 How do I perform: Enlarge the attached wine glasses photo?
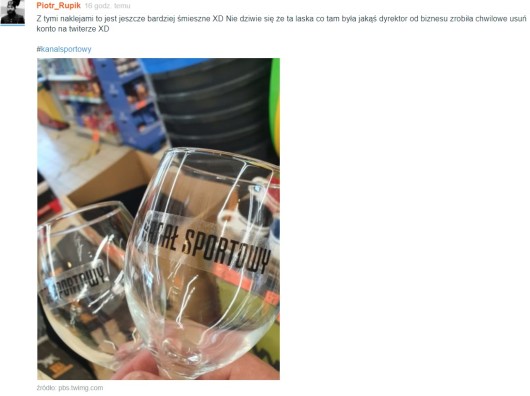point(158,219)
